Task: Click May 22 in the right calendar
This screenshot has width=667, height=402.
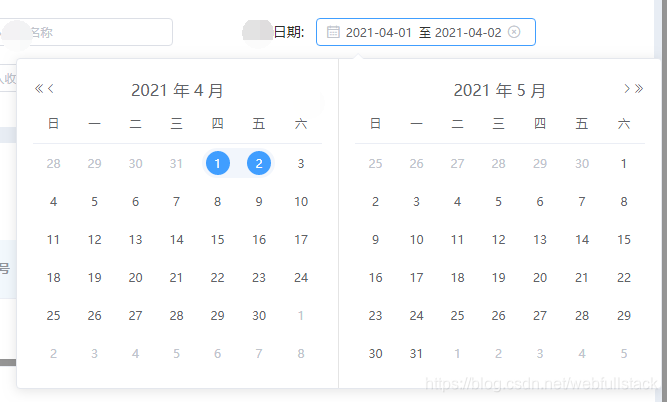Action: 624,278
